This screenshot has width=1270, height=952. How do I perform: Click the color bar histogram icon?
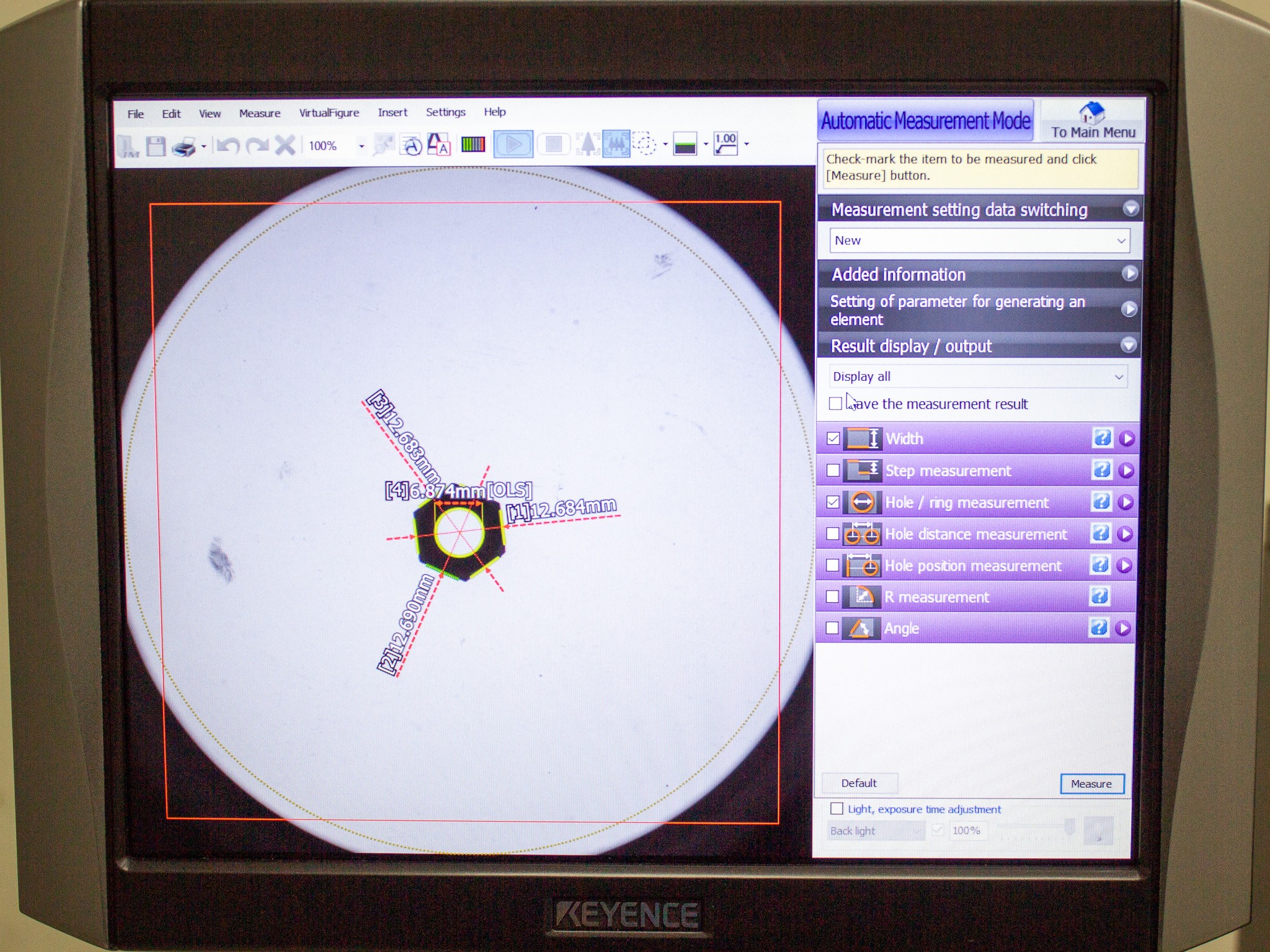[x=473, y=145]
